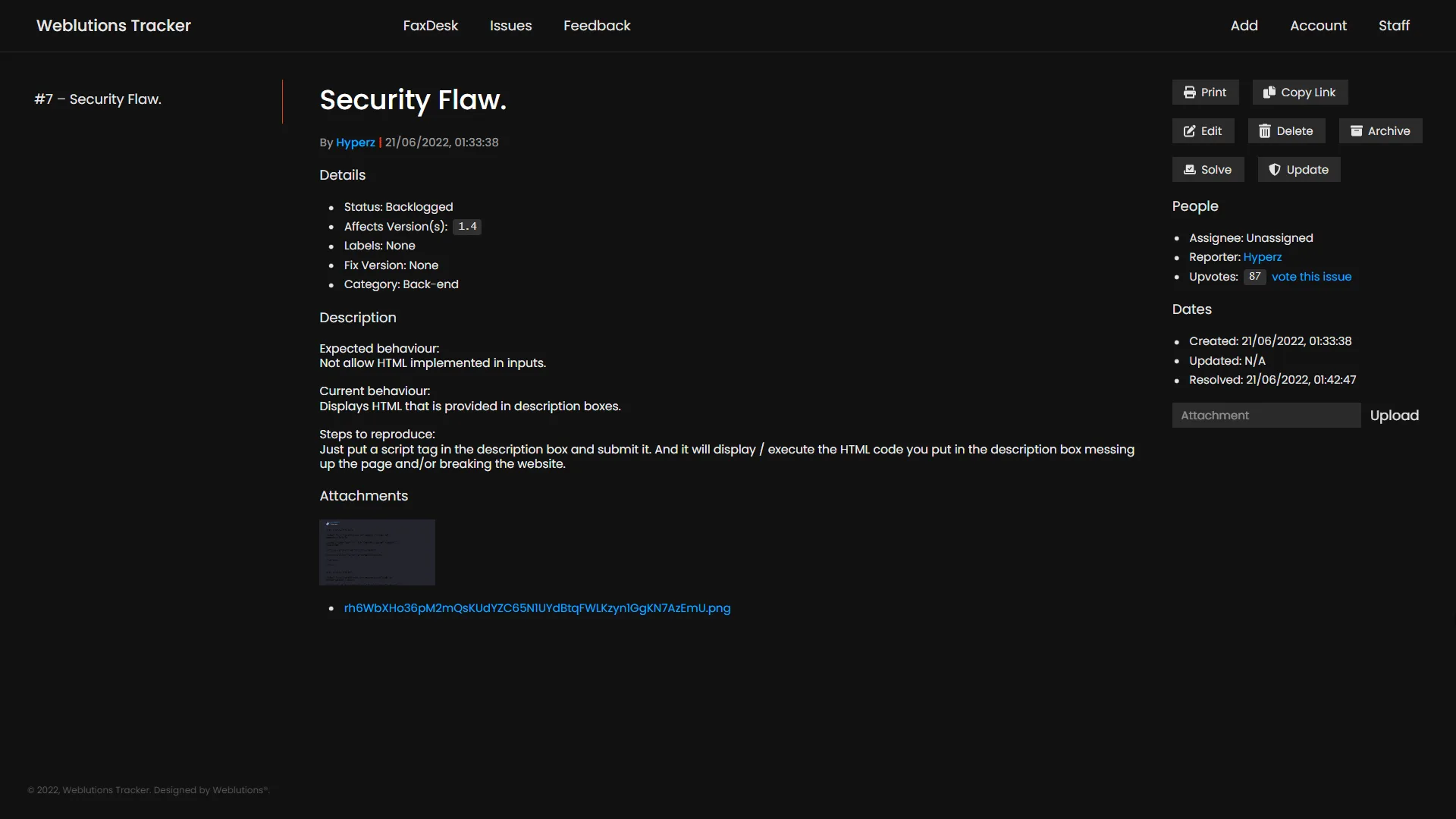Copy a link to this issue
Screen dimensions: 1456x819
tap(1298, 92)
